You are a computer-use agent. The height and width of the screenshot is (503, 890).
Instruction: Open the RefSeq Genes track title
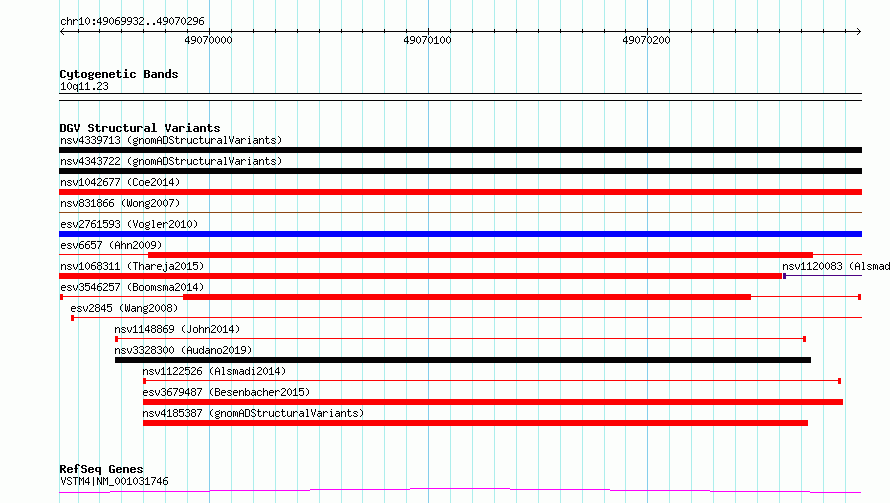click(x=101, y=469)
